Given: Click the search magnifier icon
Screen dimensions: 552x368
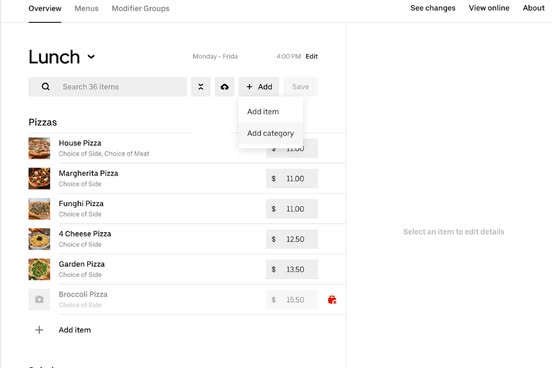Looking at the screenshot, I should pos(45,87).
